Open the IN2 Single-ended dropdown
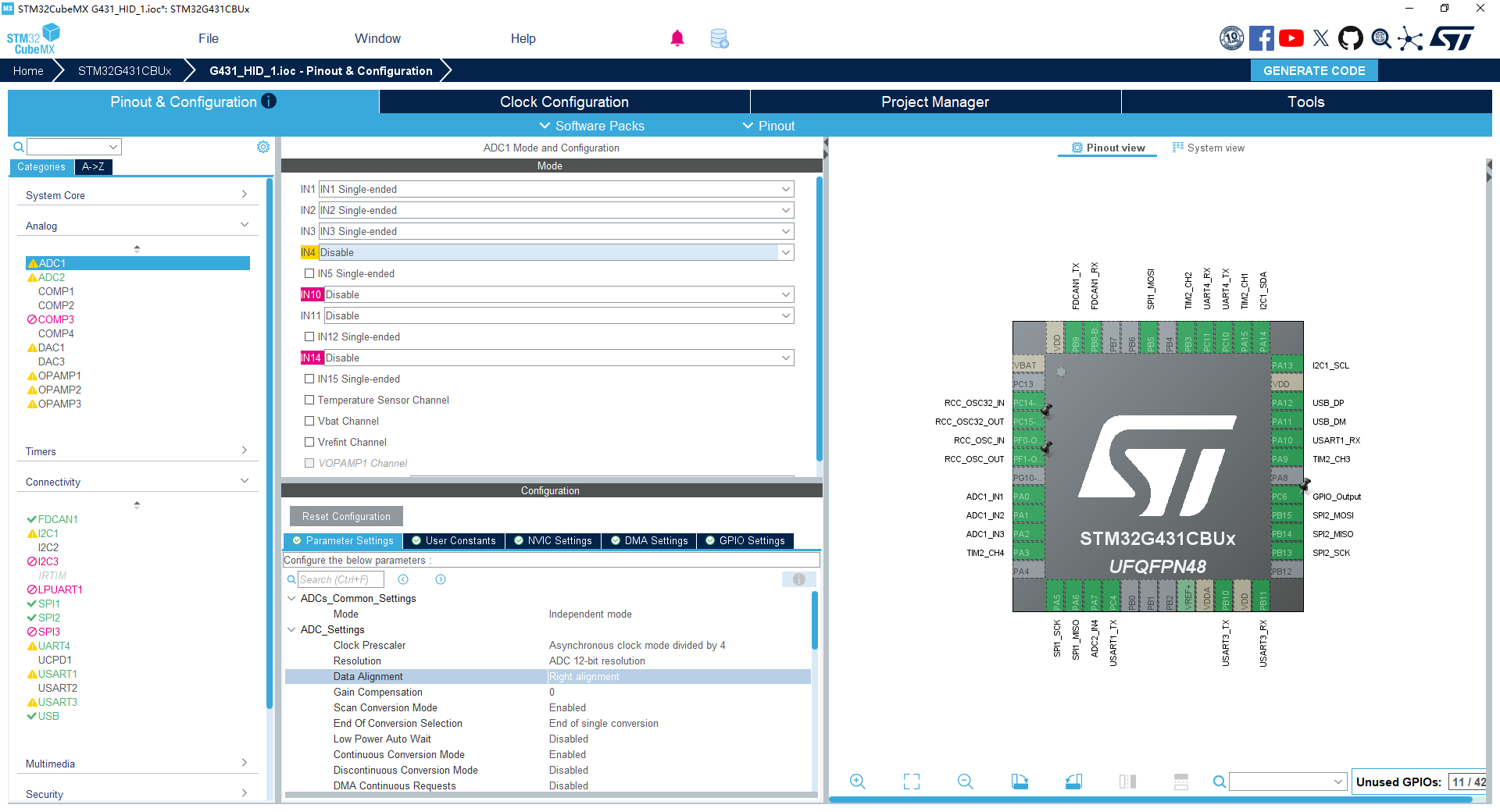The width and height of the screenshot is (1500, 812). [556, 210]
